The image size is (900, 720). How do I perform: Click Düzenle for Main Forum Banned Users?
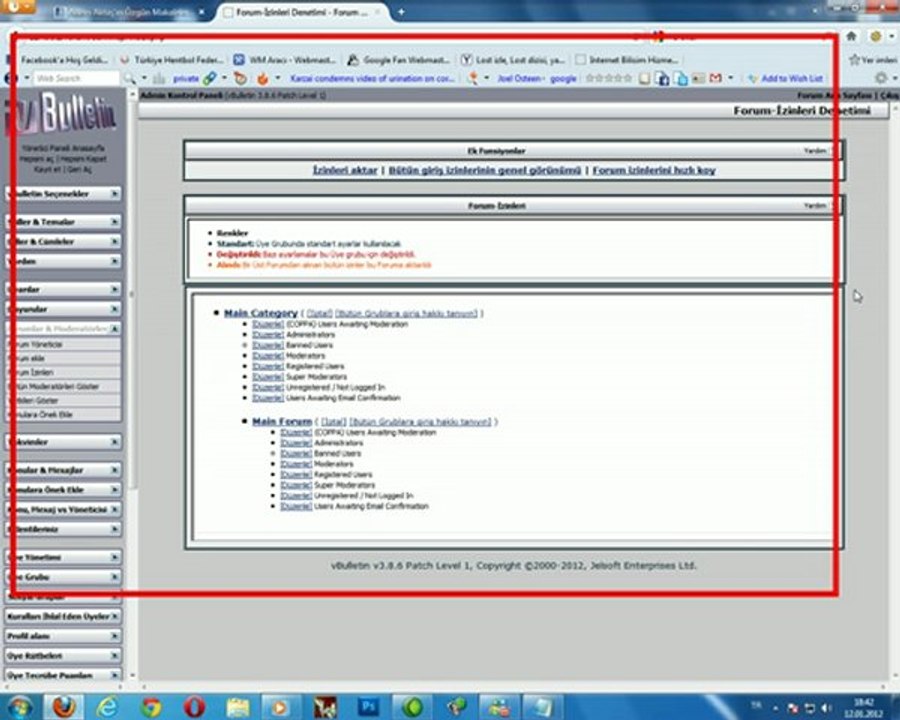coord(296,454)
